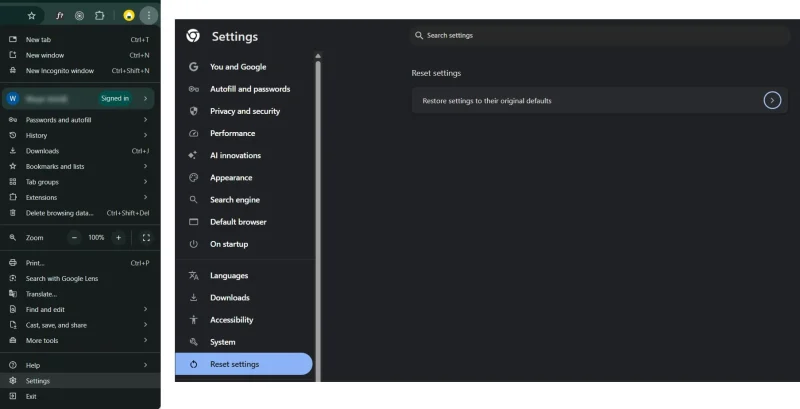
Task: Choose New Incognito window from menu
Action: [60, 70]
